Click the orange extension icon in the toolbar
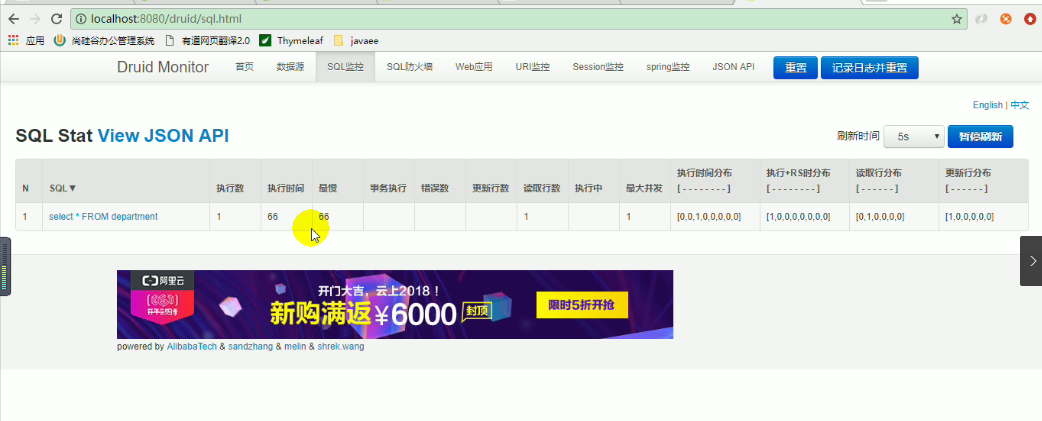The height and width of the screenshot is (421, 1042). tap(1006, 19)
